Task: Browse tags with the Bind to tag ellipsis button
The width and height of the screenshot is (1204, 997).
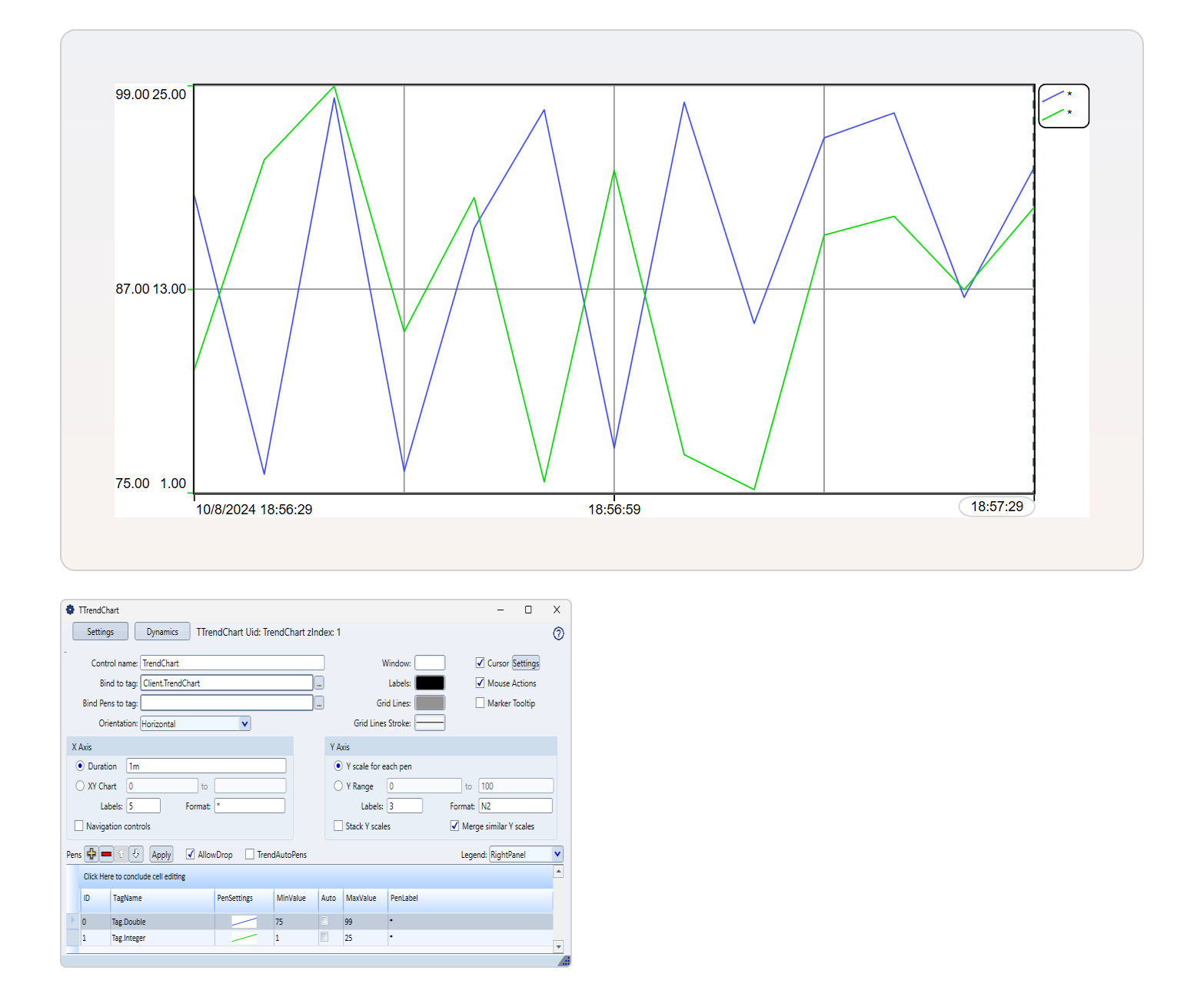Action: pos(319,683)
